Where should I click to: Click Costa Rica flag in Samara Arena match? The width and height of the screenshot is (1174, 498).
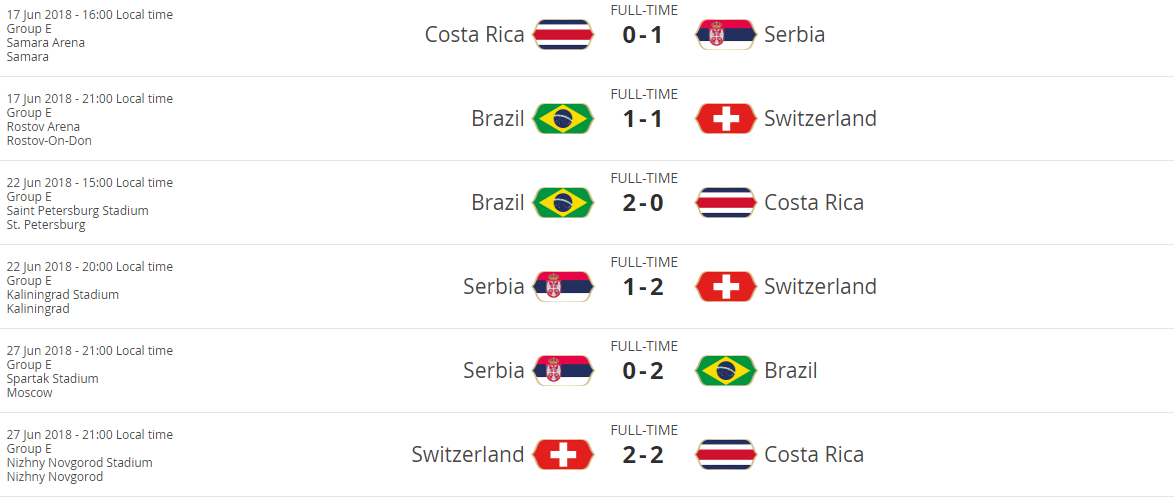tap(563, 35)
